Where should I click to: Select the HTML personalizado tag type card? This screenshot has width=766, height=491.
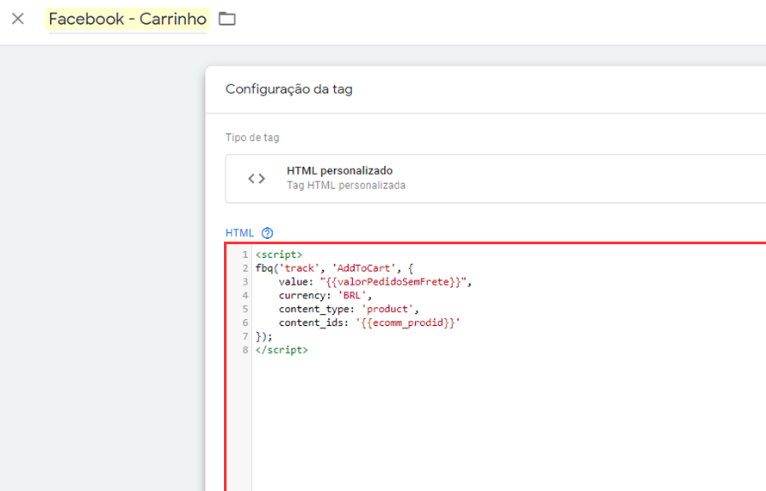pyautogui.click(x=495, y=178)
